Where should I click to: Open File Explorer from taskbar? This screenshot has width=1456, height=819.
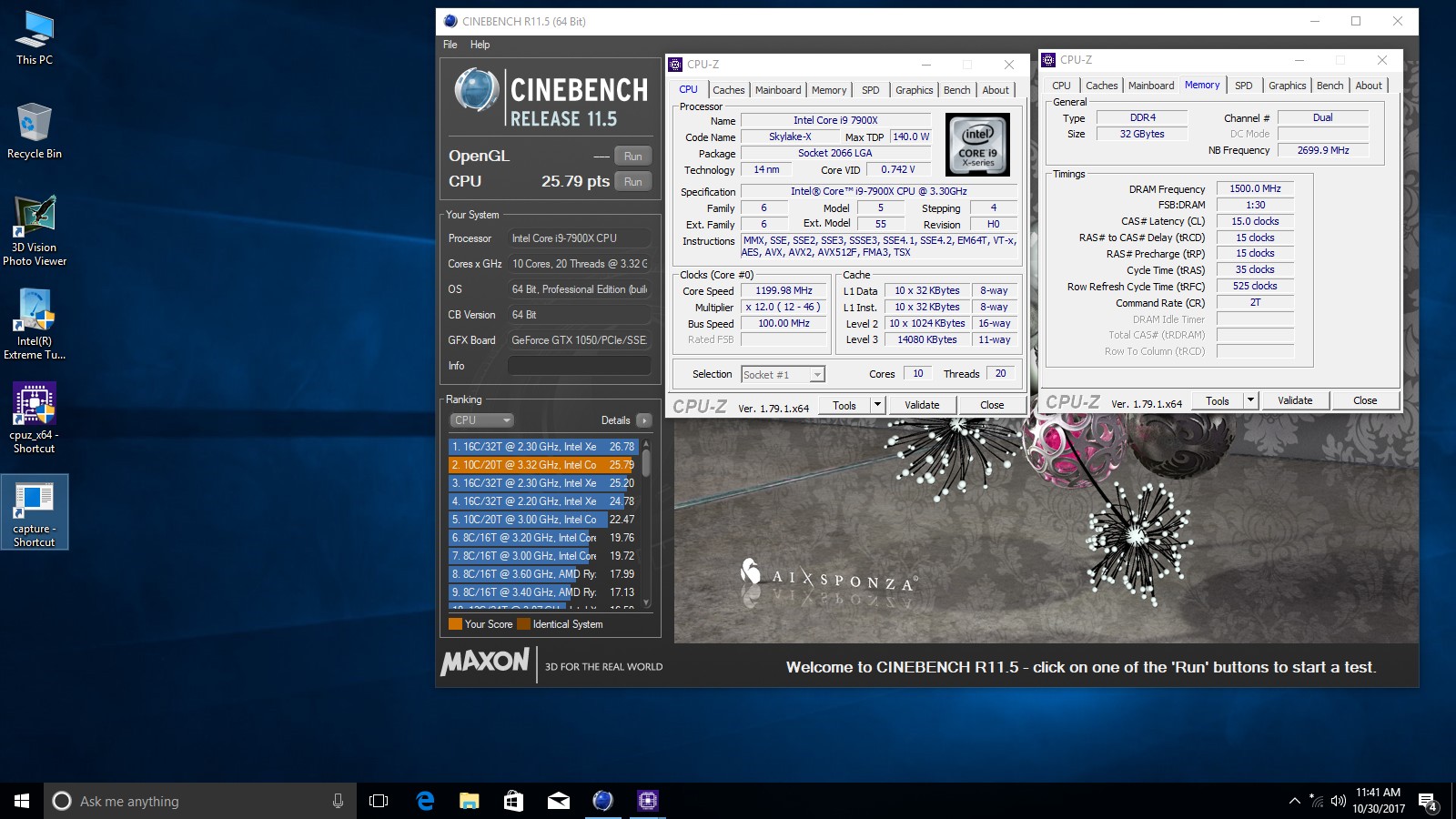(470, 801)
